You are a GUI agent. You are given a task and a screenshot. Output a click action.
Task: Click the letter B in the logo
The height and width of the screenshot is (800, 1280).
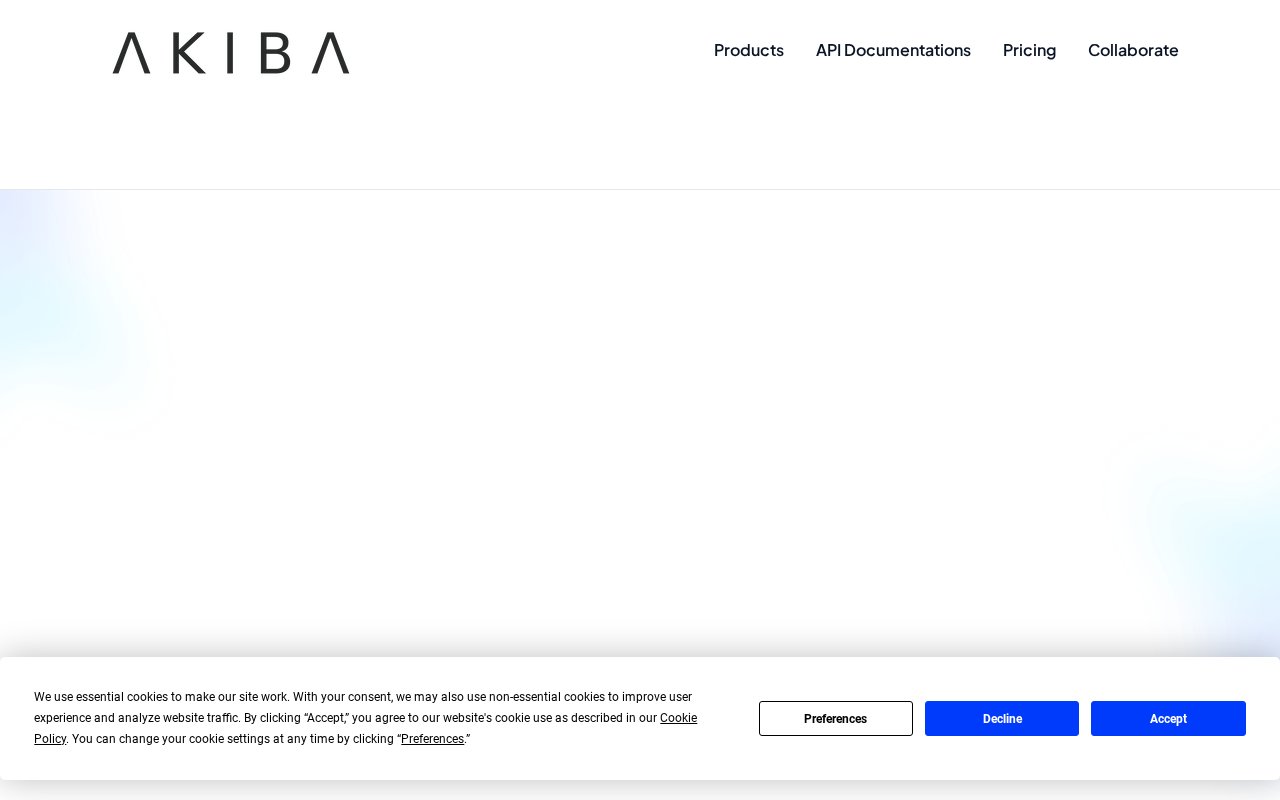pyautogui.click(x=275, y=53)
